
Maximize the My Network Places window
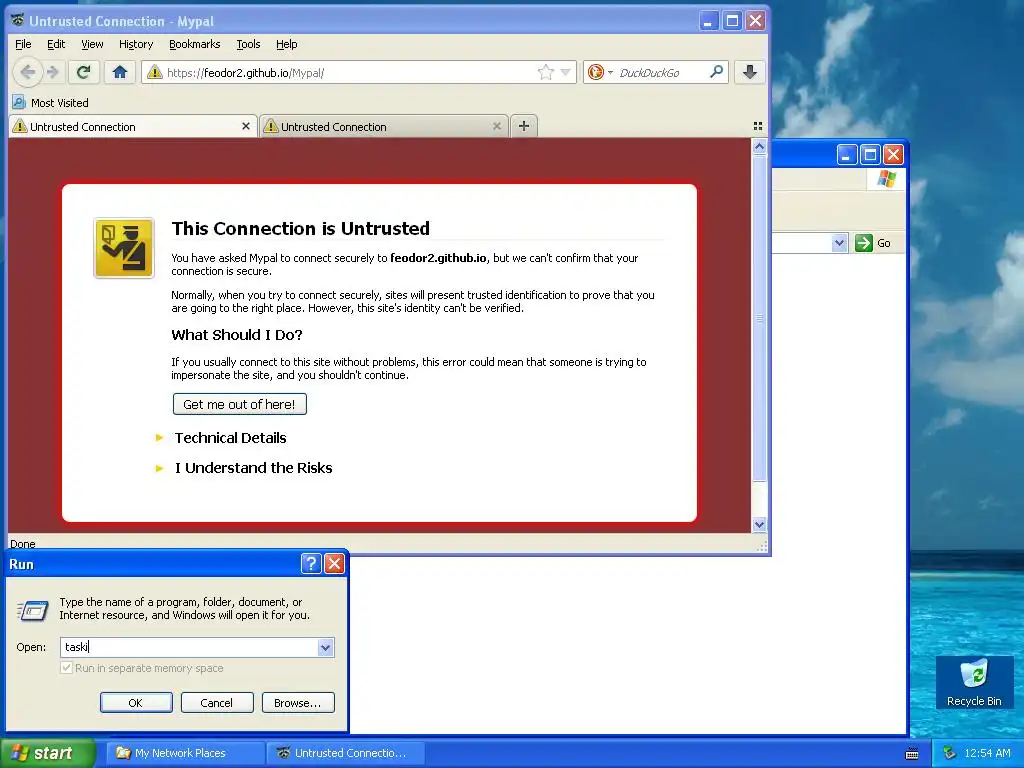[870, 155]
